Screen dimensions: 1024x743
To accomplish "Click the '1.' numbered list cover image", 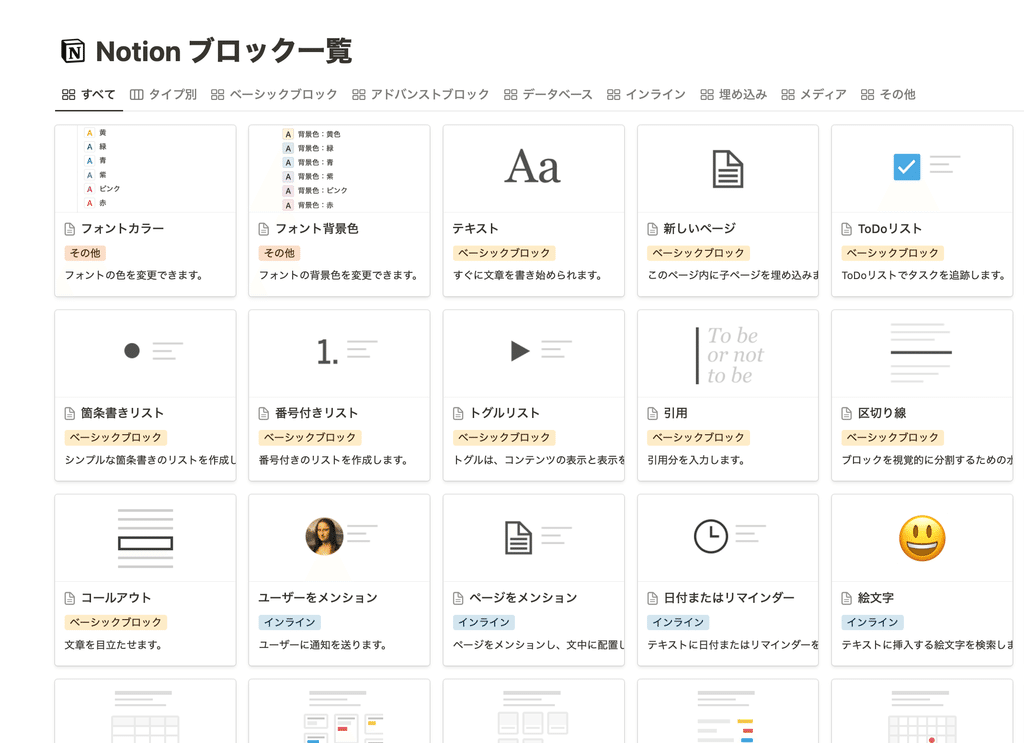I will pos(327,353).
